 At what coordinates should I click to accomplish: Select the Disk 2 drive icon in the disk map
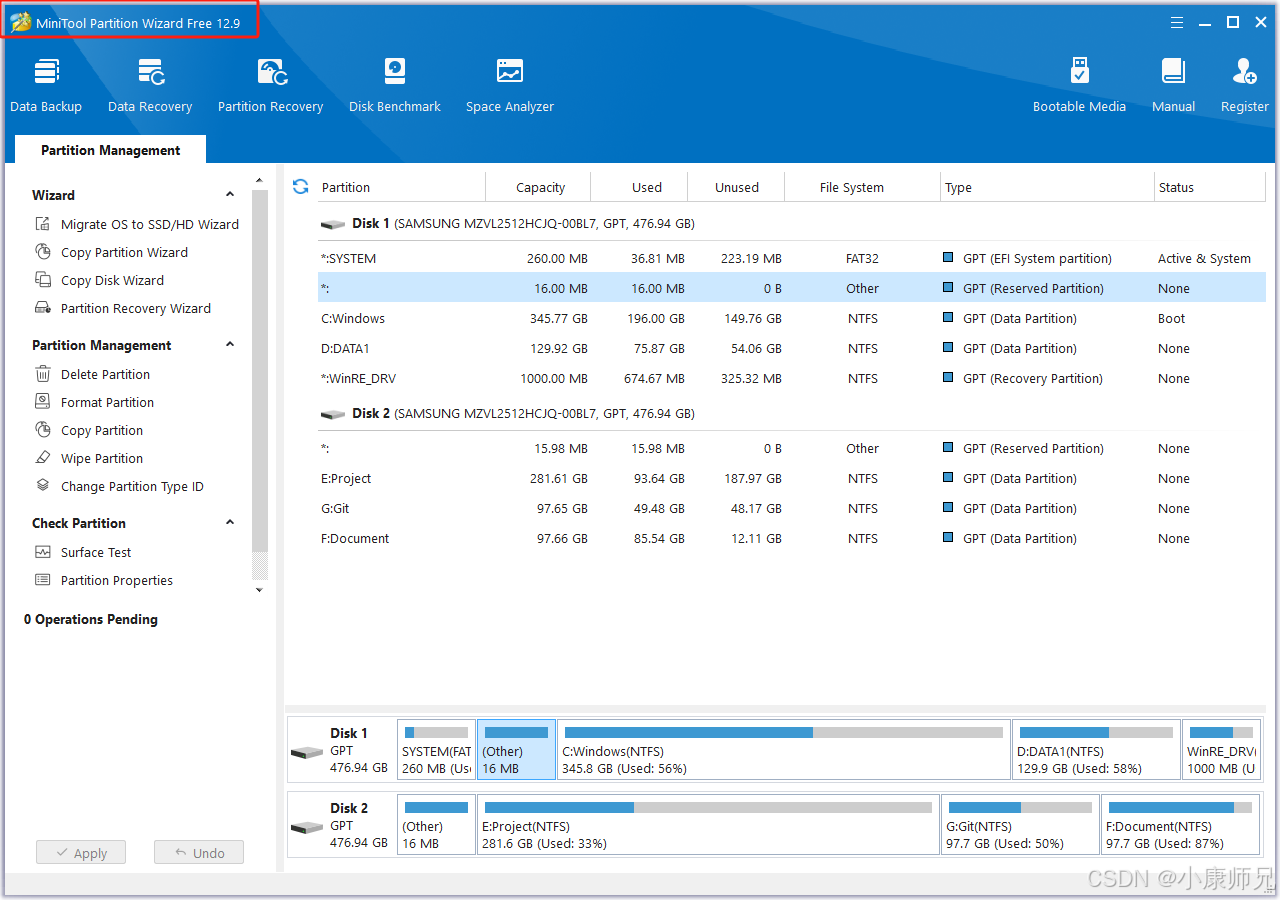pyautogui.click(x=306, y=828)
